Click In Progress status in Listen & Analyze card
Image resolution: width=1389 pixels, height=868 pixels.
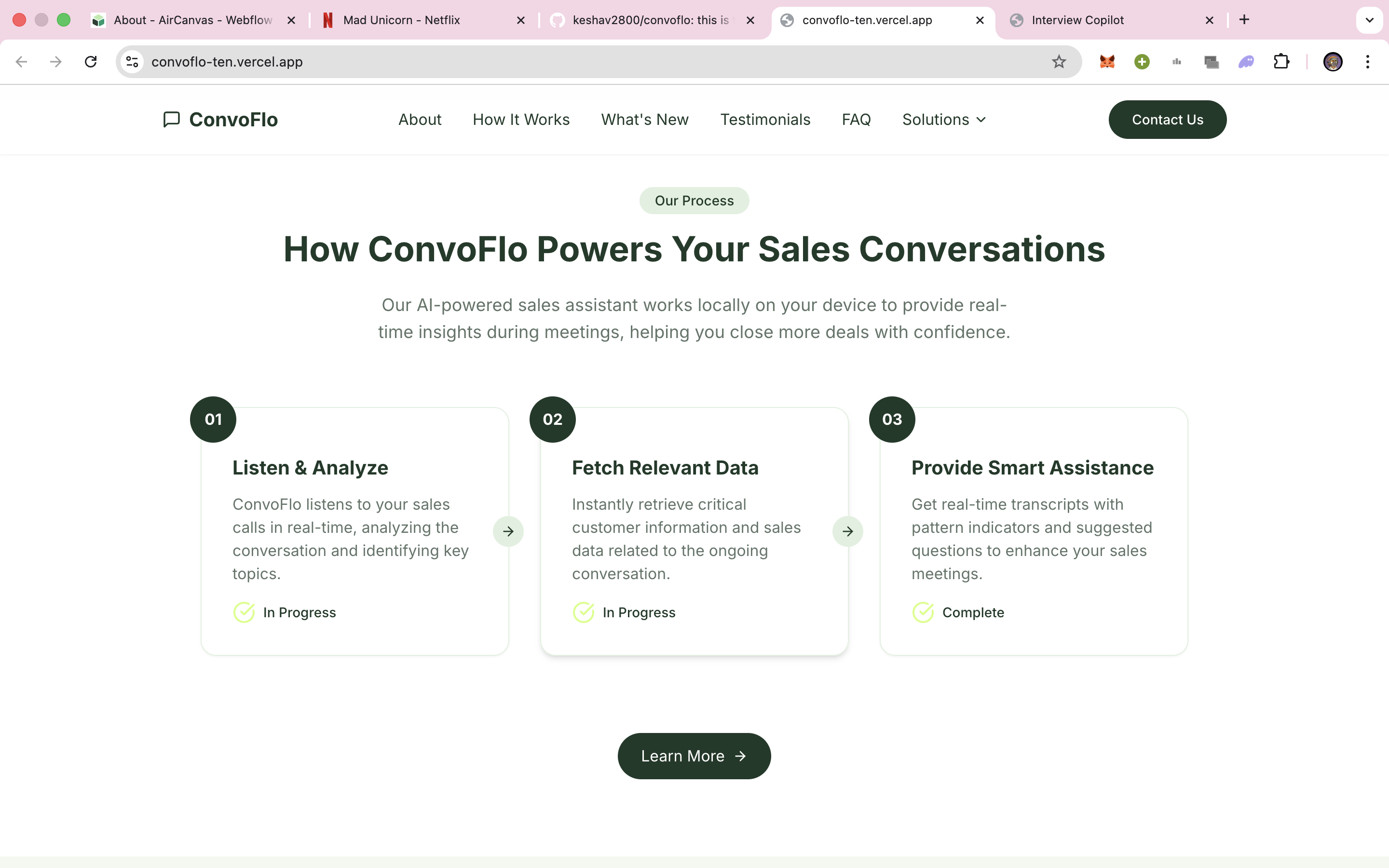point(299,612)
